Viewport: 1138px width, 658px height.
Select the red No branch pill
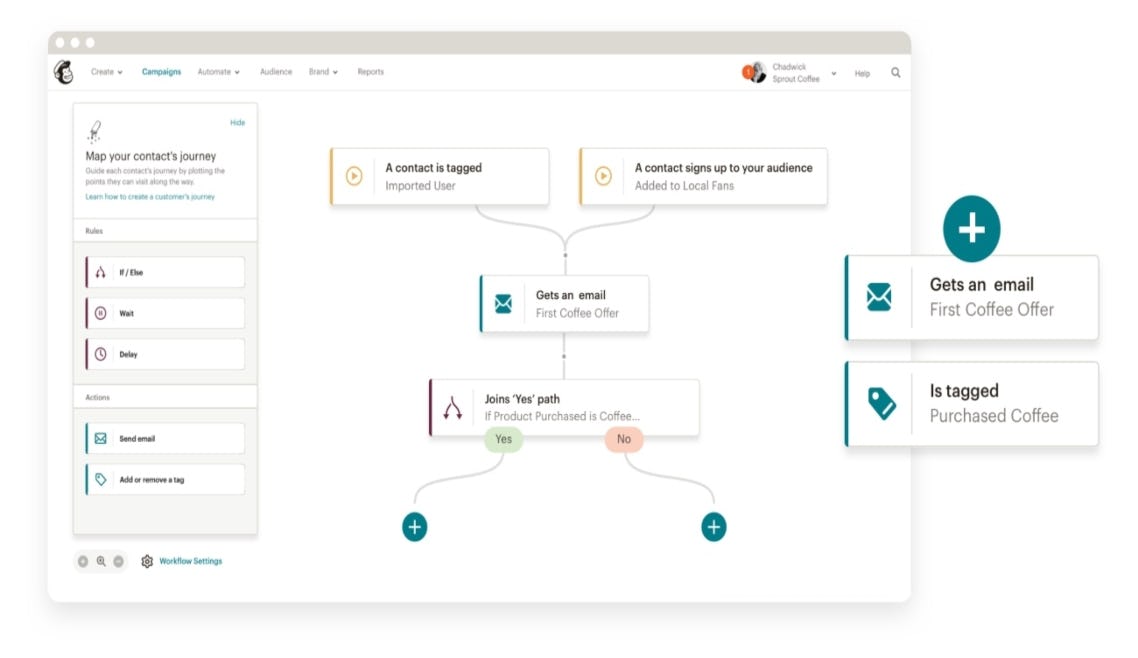coord(624,439)
